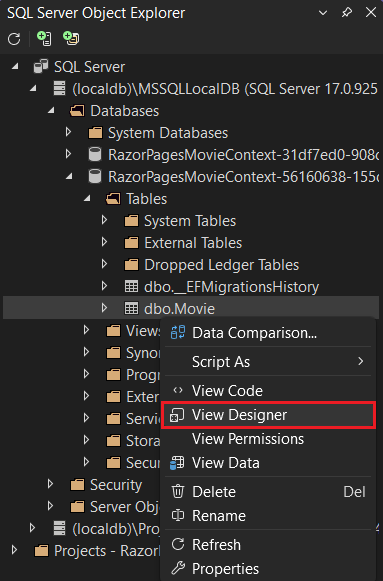The height and width of the screenshot is (581, 383).
Task: Expand the Programmability folder
Action: [86, 374]
